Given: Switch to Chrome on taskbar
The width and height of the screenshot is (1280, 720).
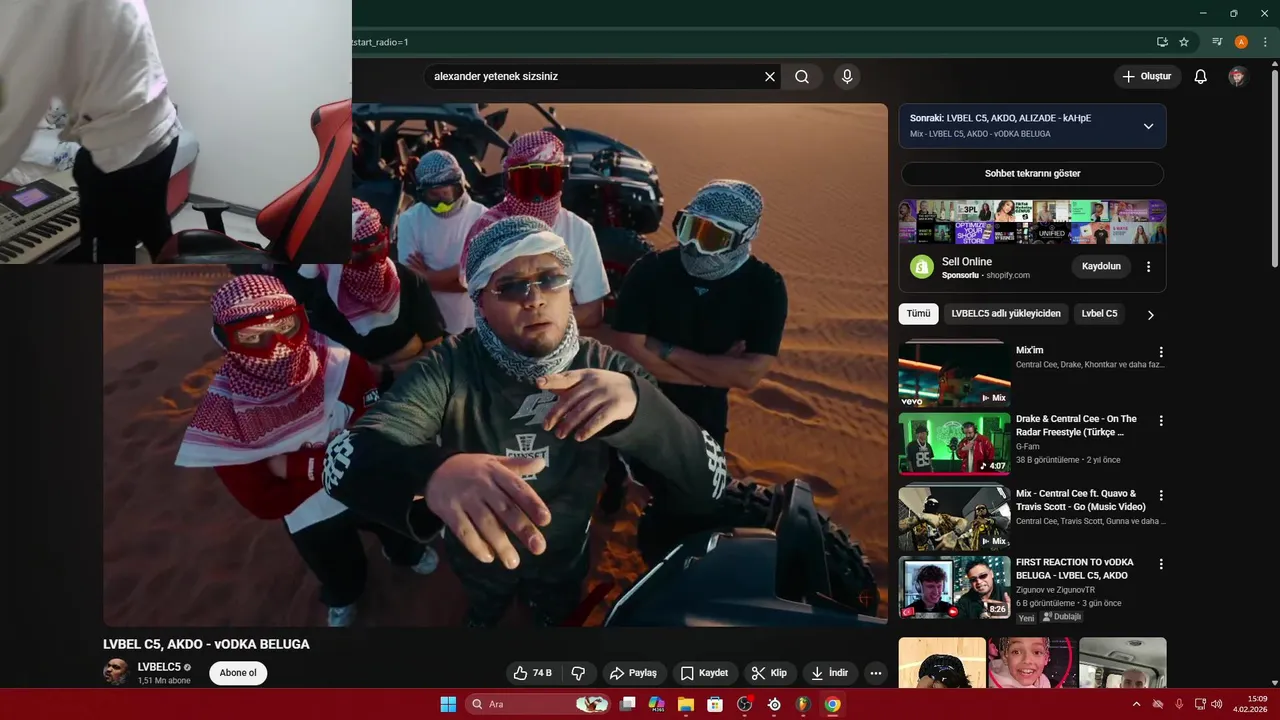Looking at the screenshot, I should pos(832,704).
